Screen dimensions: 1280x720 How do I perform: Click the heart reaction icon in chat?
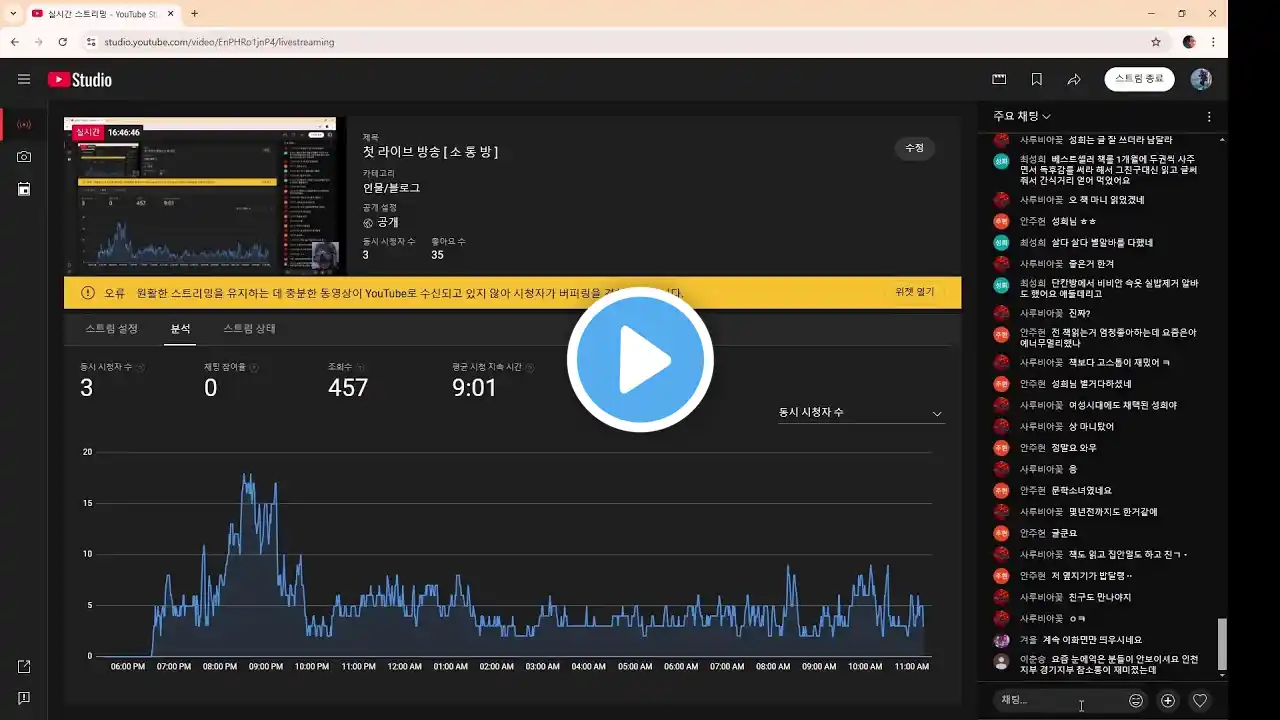pos(1200,701)
